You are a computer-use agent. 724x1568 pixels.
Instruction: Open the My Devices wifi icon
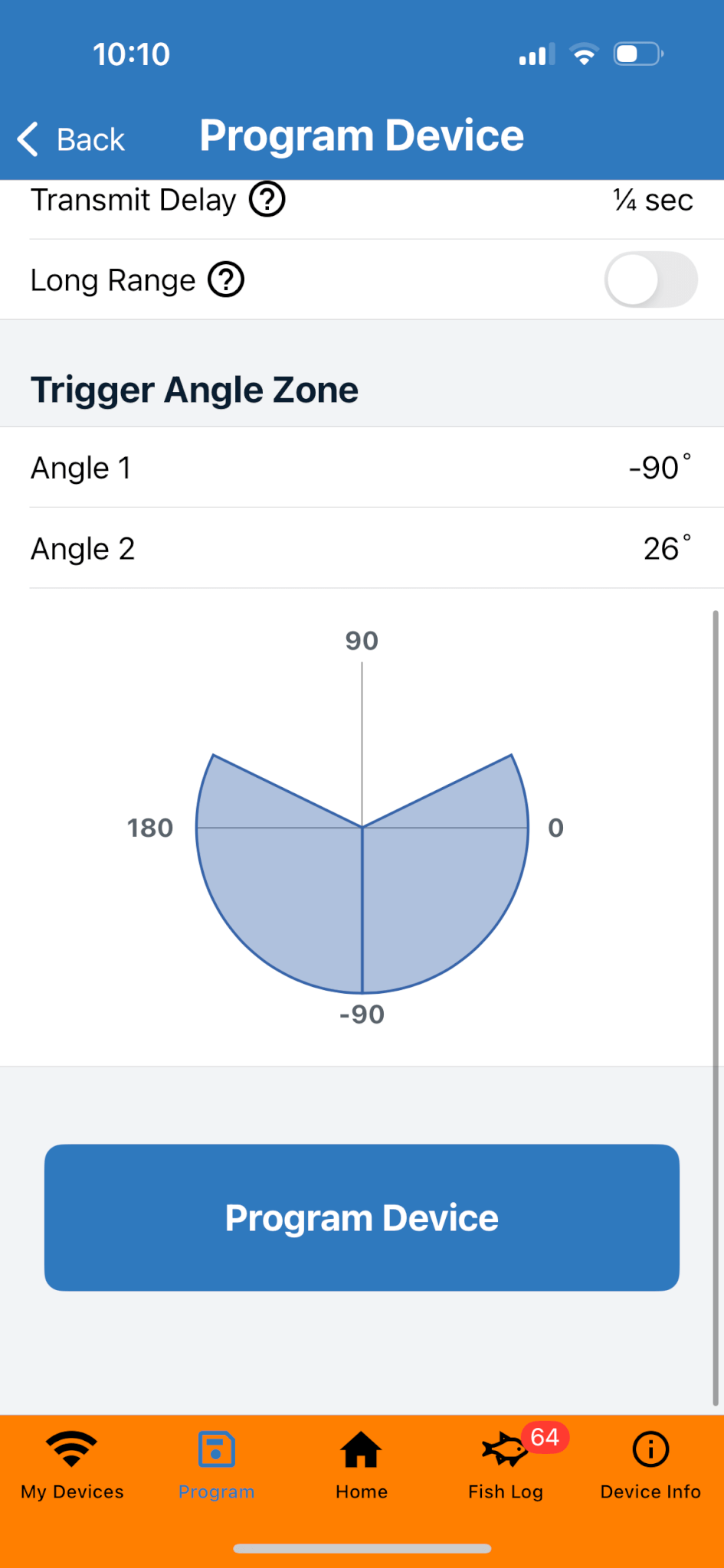pyautogui.click(x=72, y=1449)
